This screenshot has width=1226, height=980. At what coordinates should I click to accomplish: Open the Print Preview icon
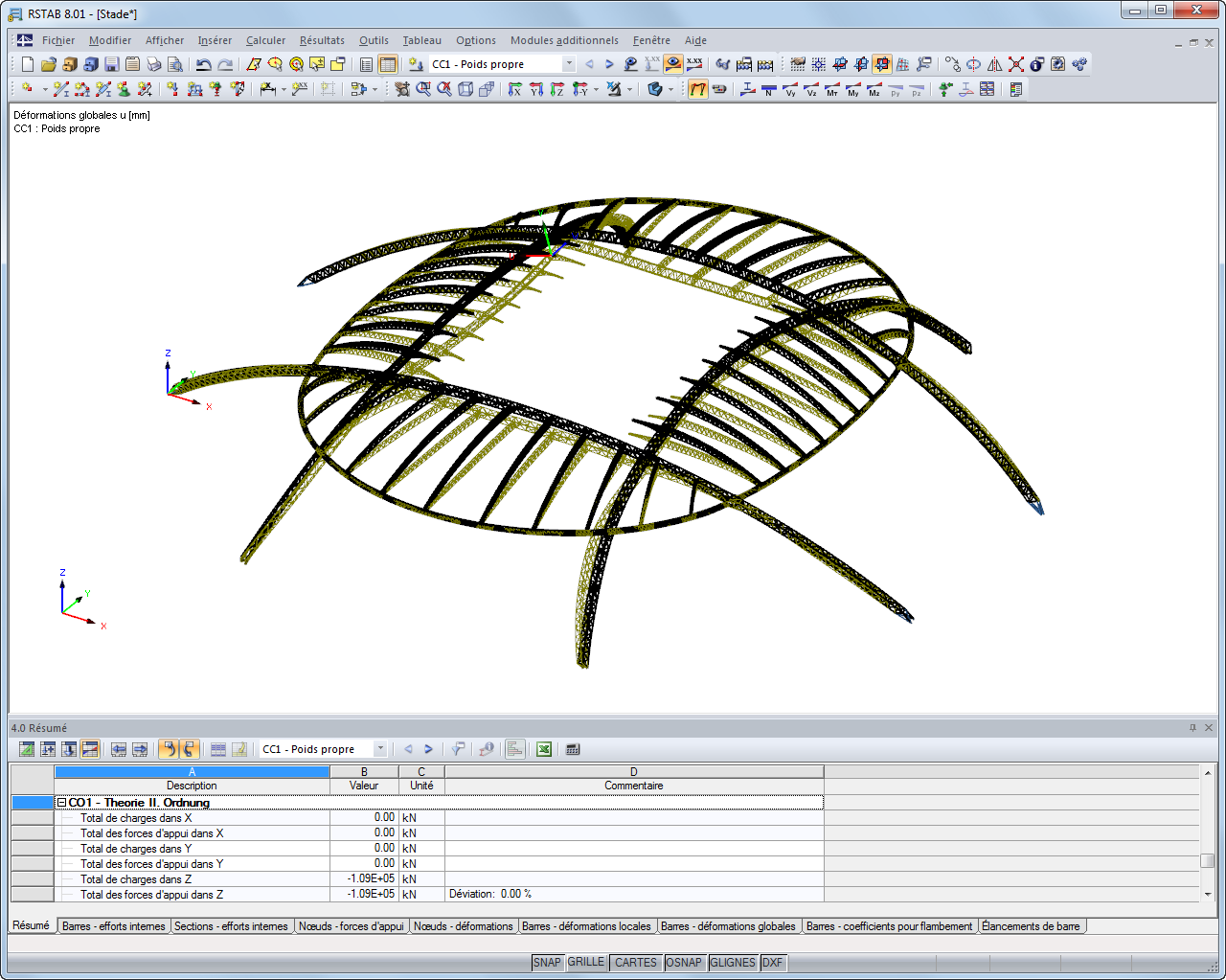pyautogui.click(x=175, y=64)
